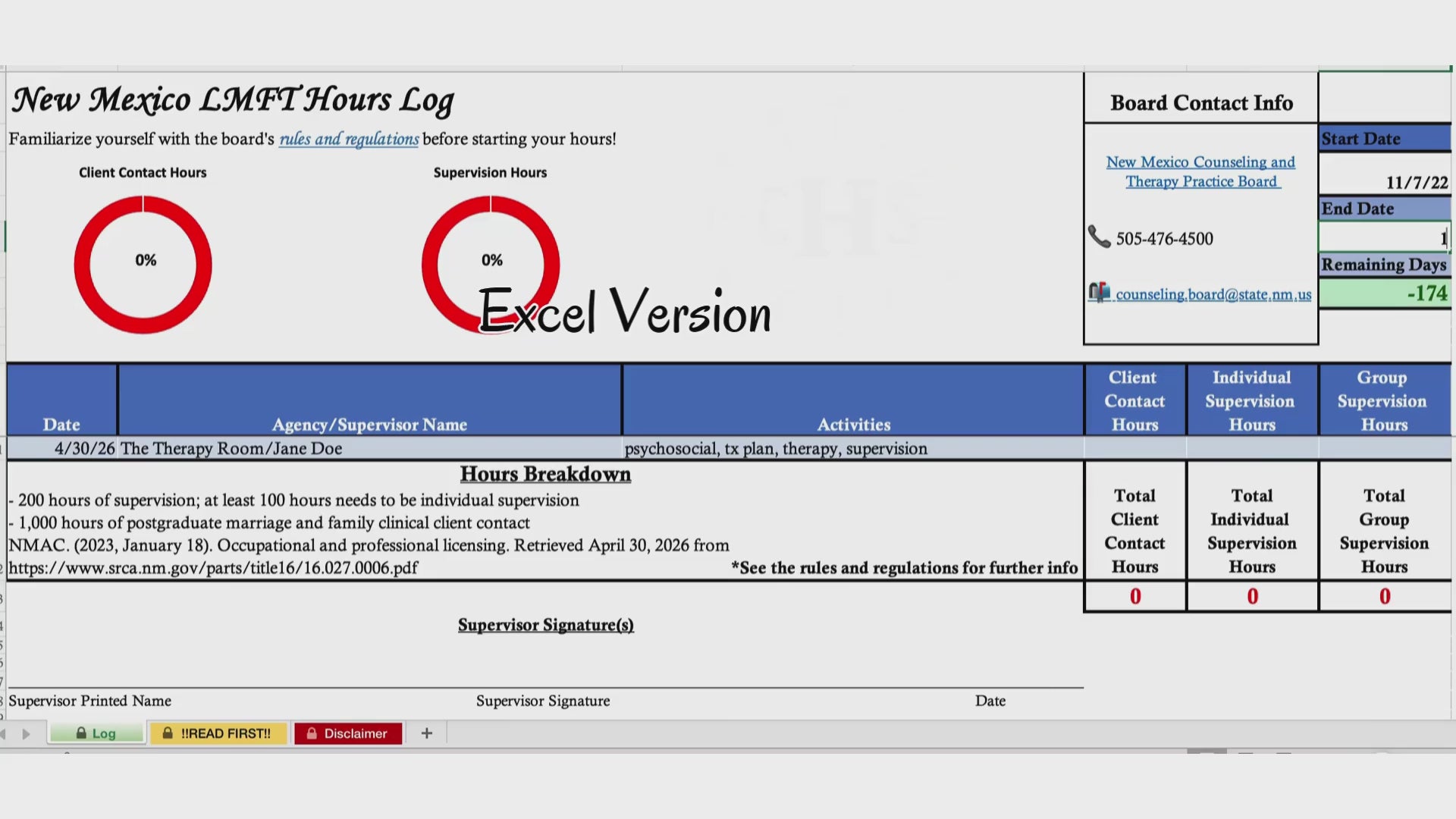The height and width of the screenshot is (819, 1456).
Task: Select the 200 hours of supervision line
Action: click(294, 500)
